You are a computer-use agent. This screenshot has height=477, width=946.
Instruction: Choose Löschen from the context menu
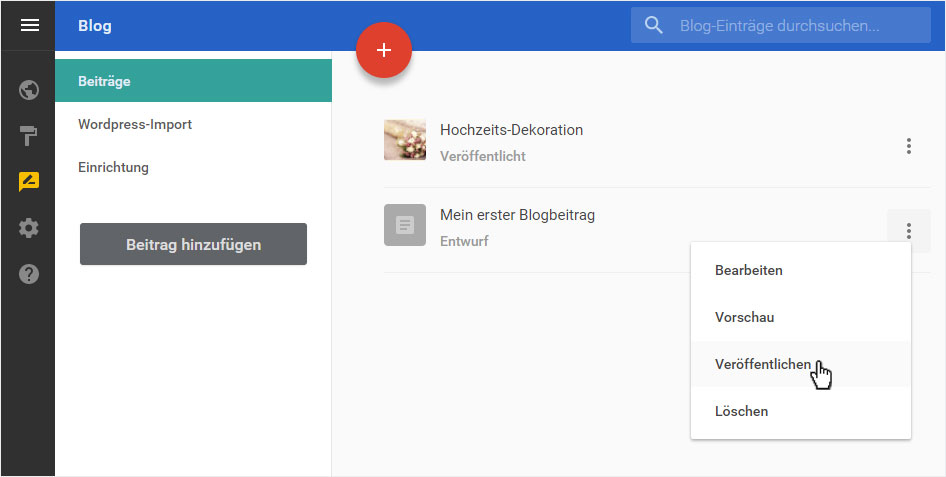(x=801, y=411)
